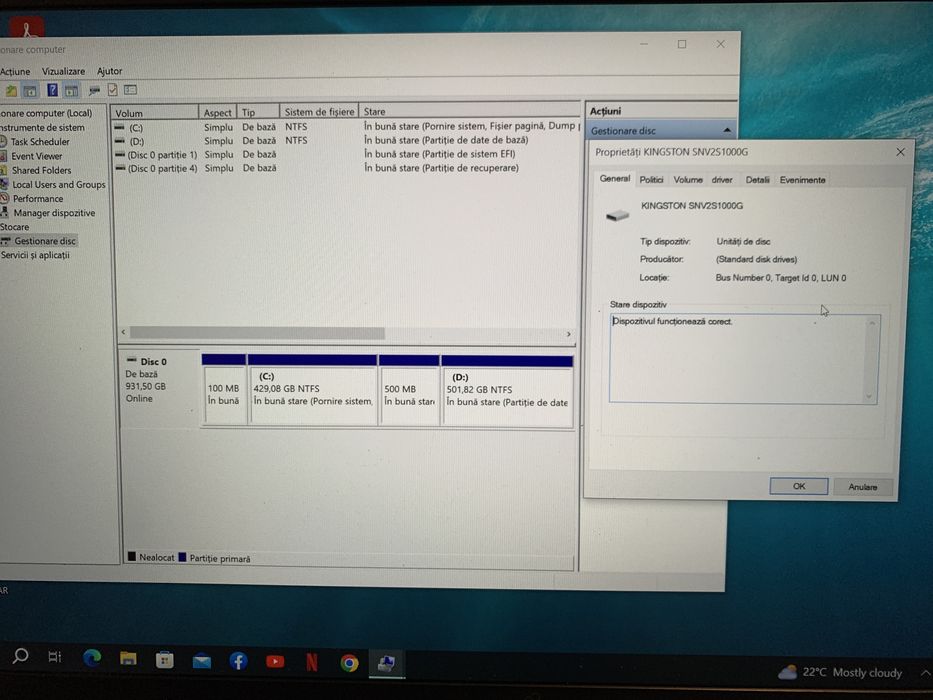Click the Anulare button
The height and width of the screenshot is (700, 933).
pyautogui.click(x=863, y=487)
